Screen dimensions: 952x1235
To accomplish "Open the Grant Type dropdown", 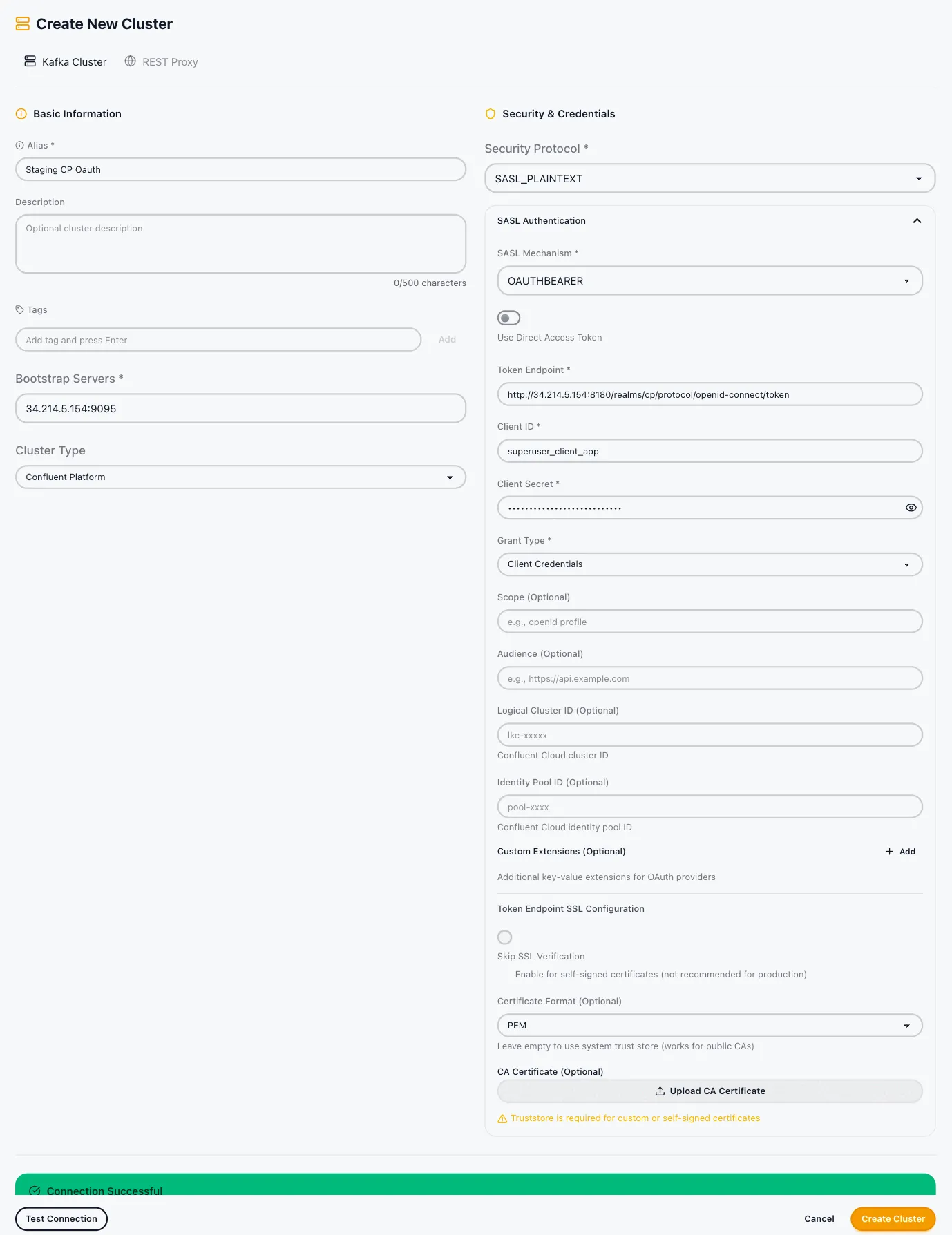I will 710,564.
